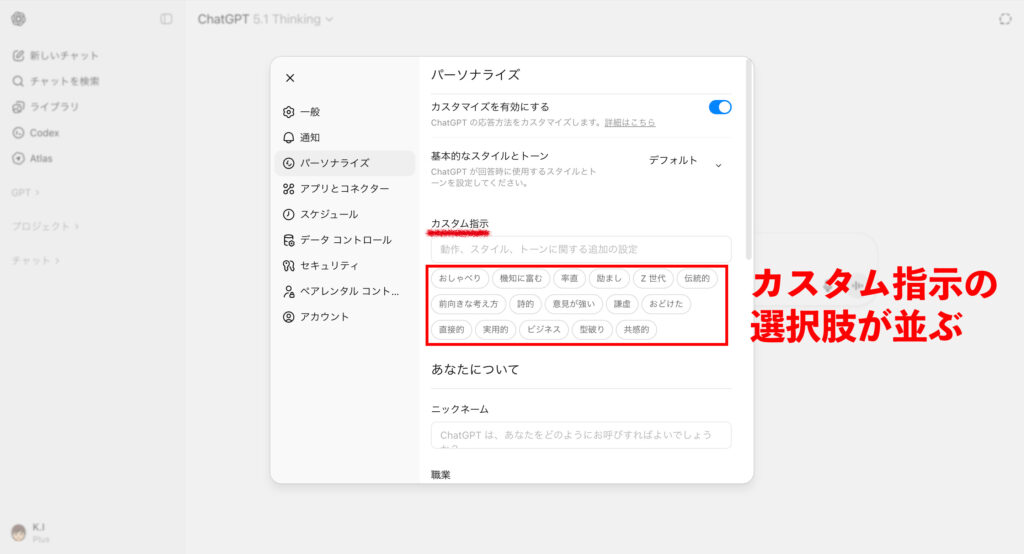Click the ペアレンタル コントロール person icon
This screenshot has height=554, width=1024.
pos(289,291)
